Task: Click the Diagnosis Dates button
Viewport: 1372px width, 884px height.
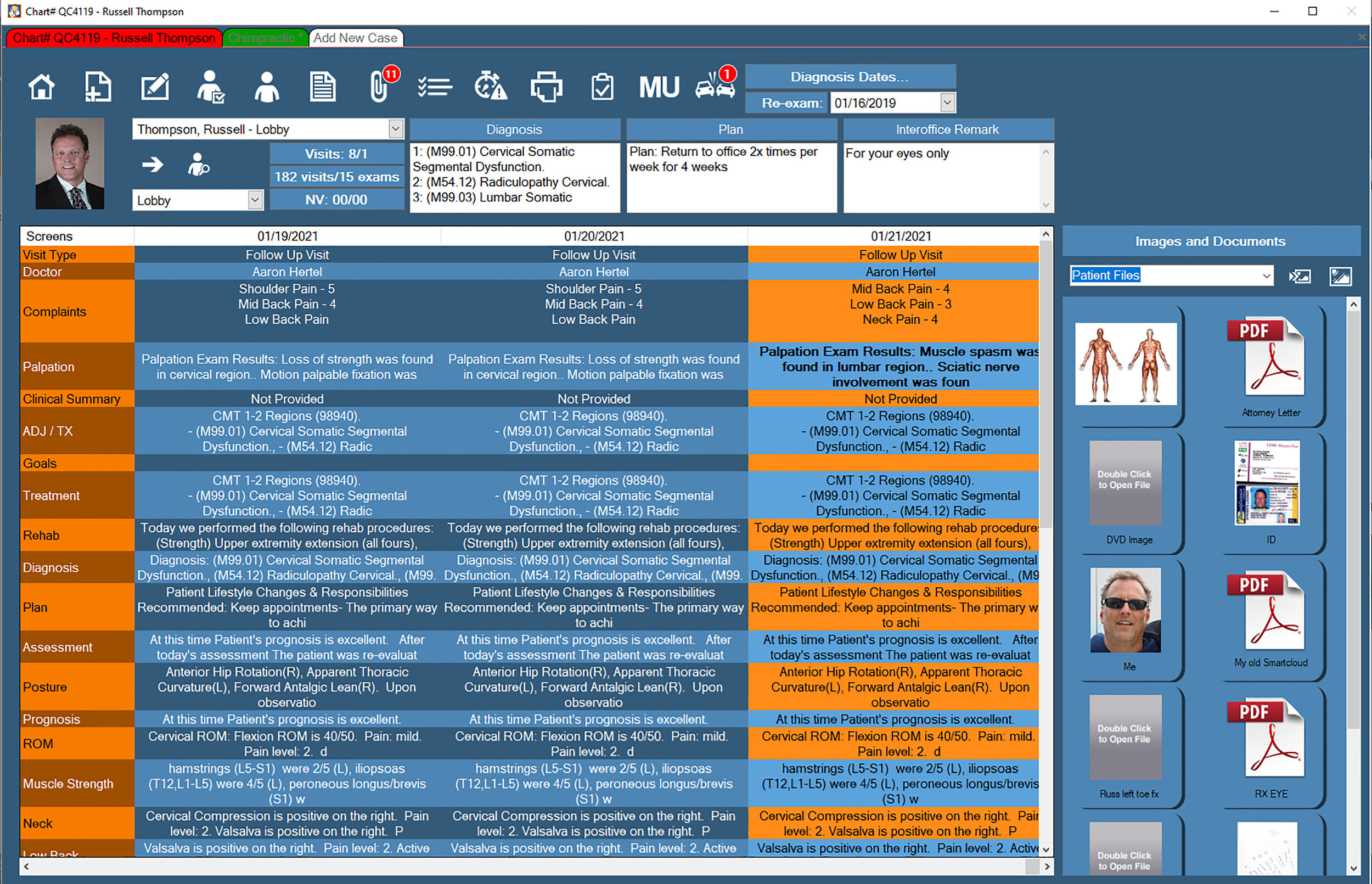Action: [x=850, y=77]
